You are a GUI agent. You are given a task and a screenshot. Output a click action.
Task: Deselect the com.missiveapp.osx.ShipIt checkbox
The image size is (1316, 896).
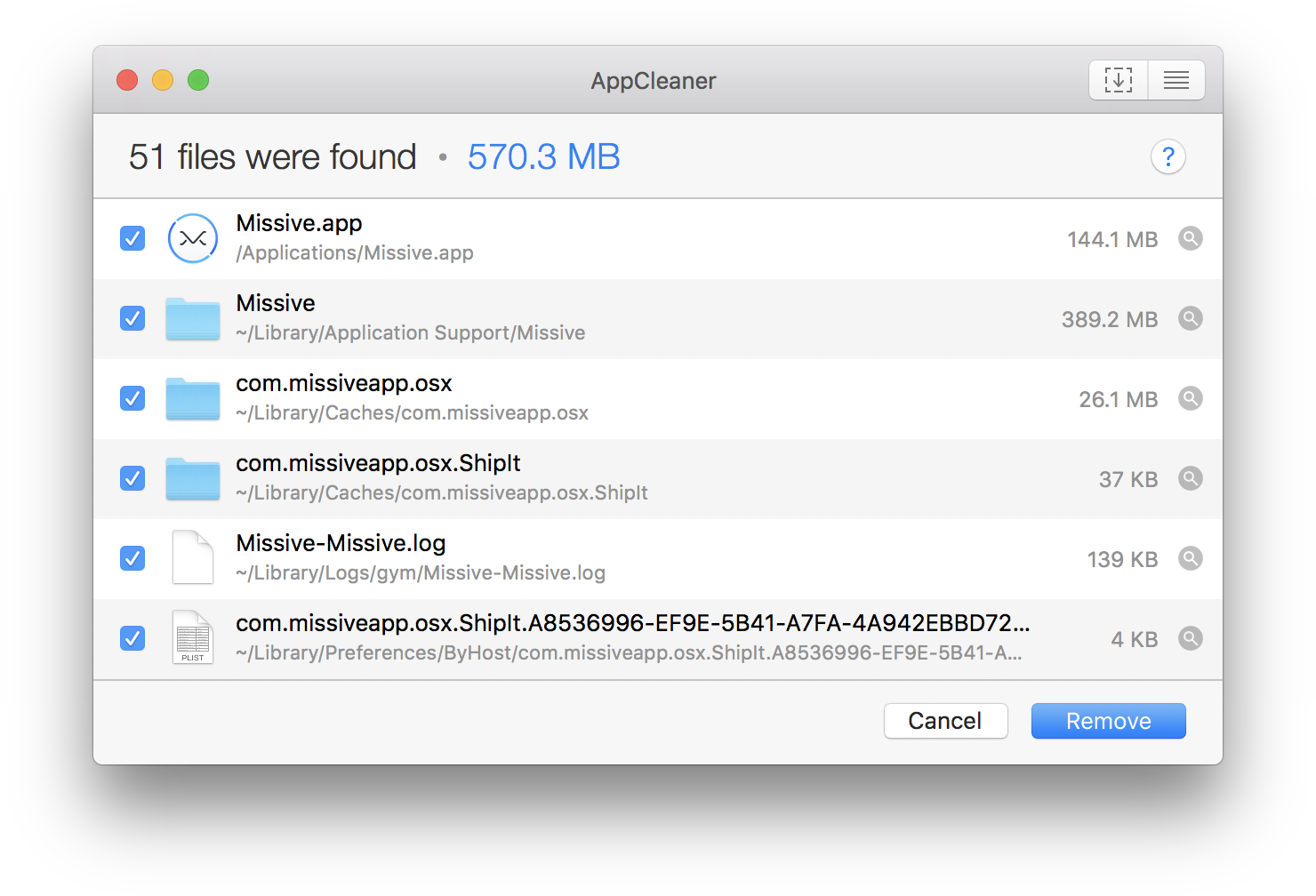click(x=132, y=478)
